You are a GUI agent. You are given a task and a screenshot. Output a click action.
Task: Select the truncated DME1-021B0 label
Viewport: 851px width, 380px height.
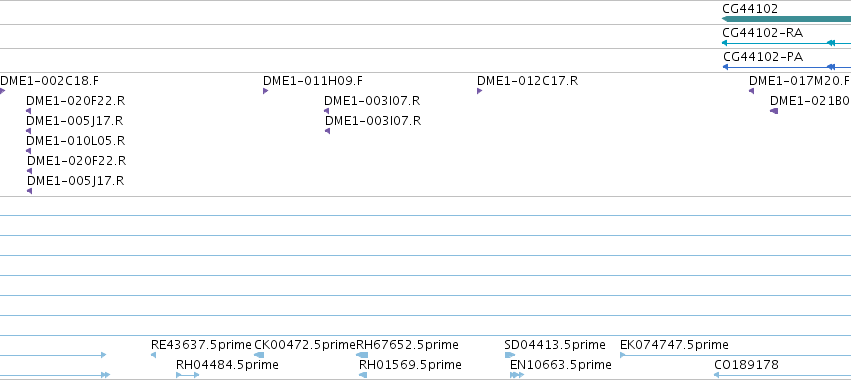[x=809, y=100]
